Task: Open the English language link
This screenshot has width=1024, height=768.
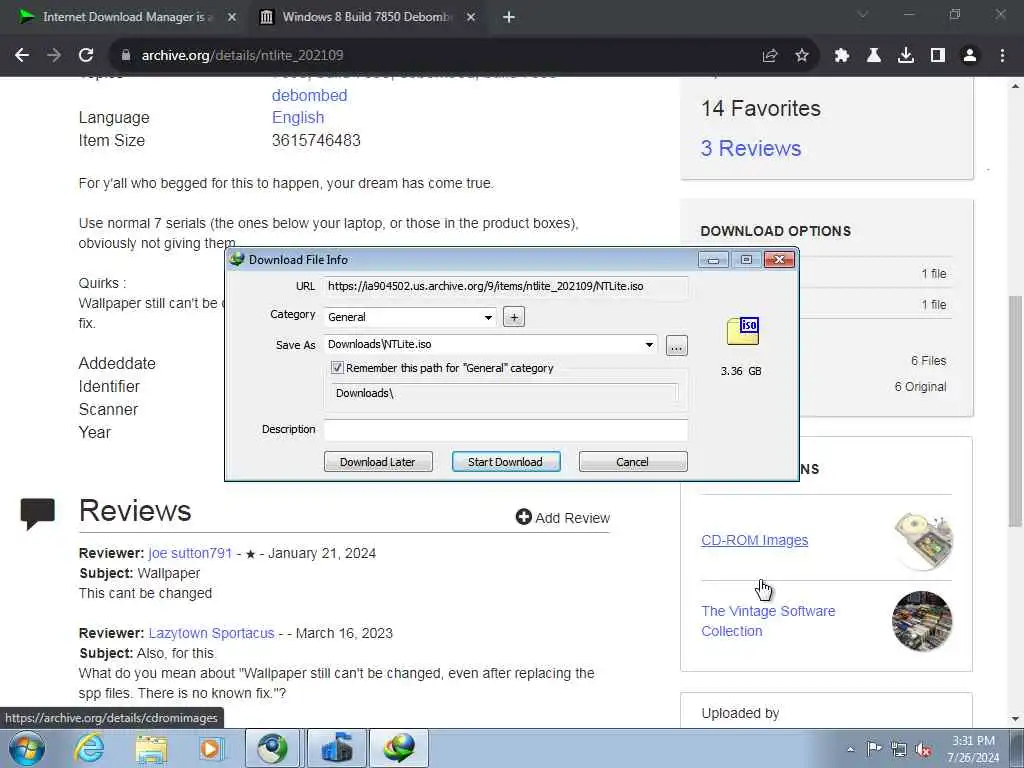Action: pyautogui.click(x=298, y=118)
